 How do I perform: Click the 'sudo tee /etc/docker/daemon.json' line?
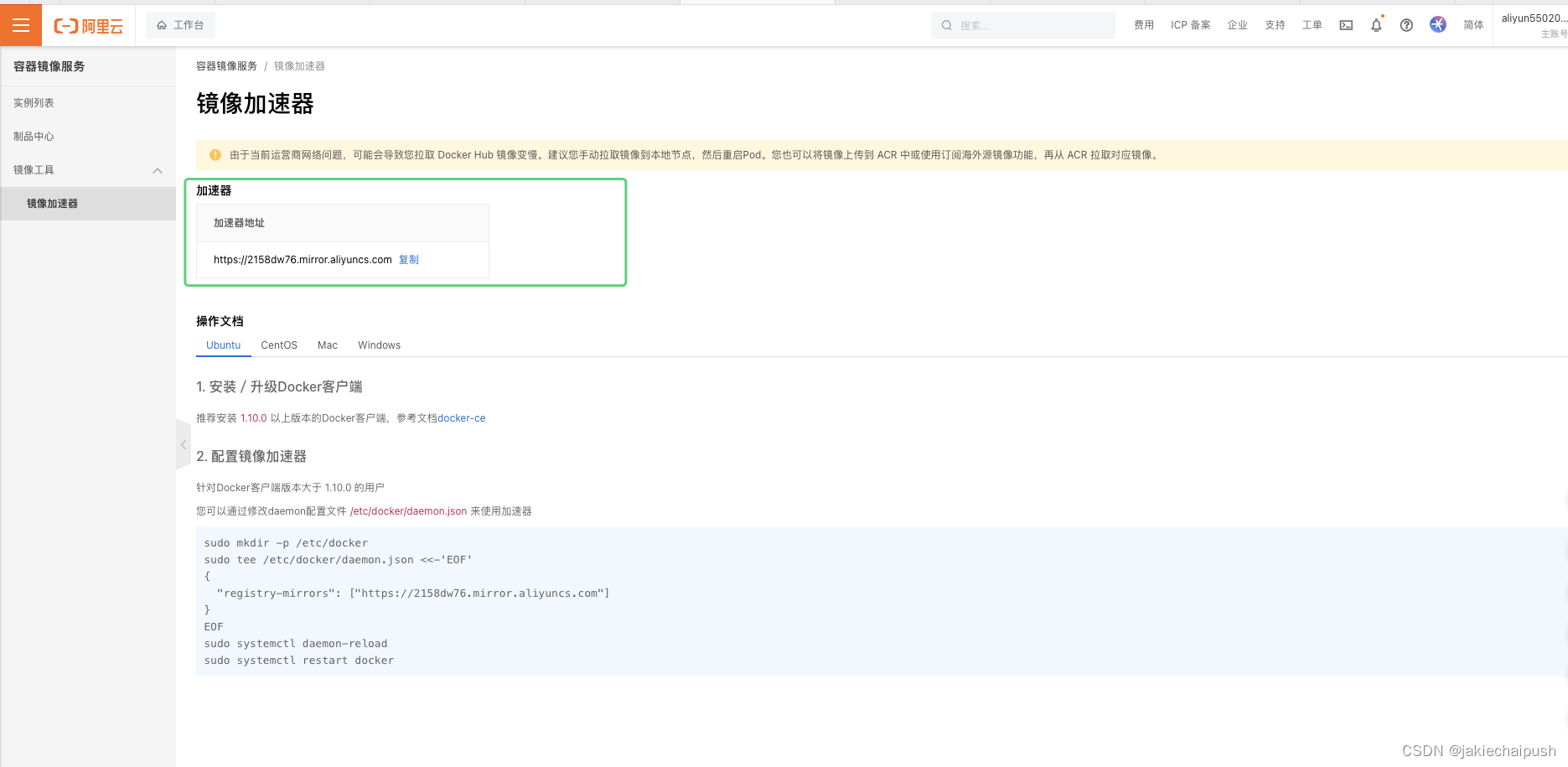(339, 560)
